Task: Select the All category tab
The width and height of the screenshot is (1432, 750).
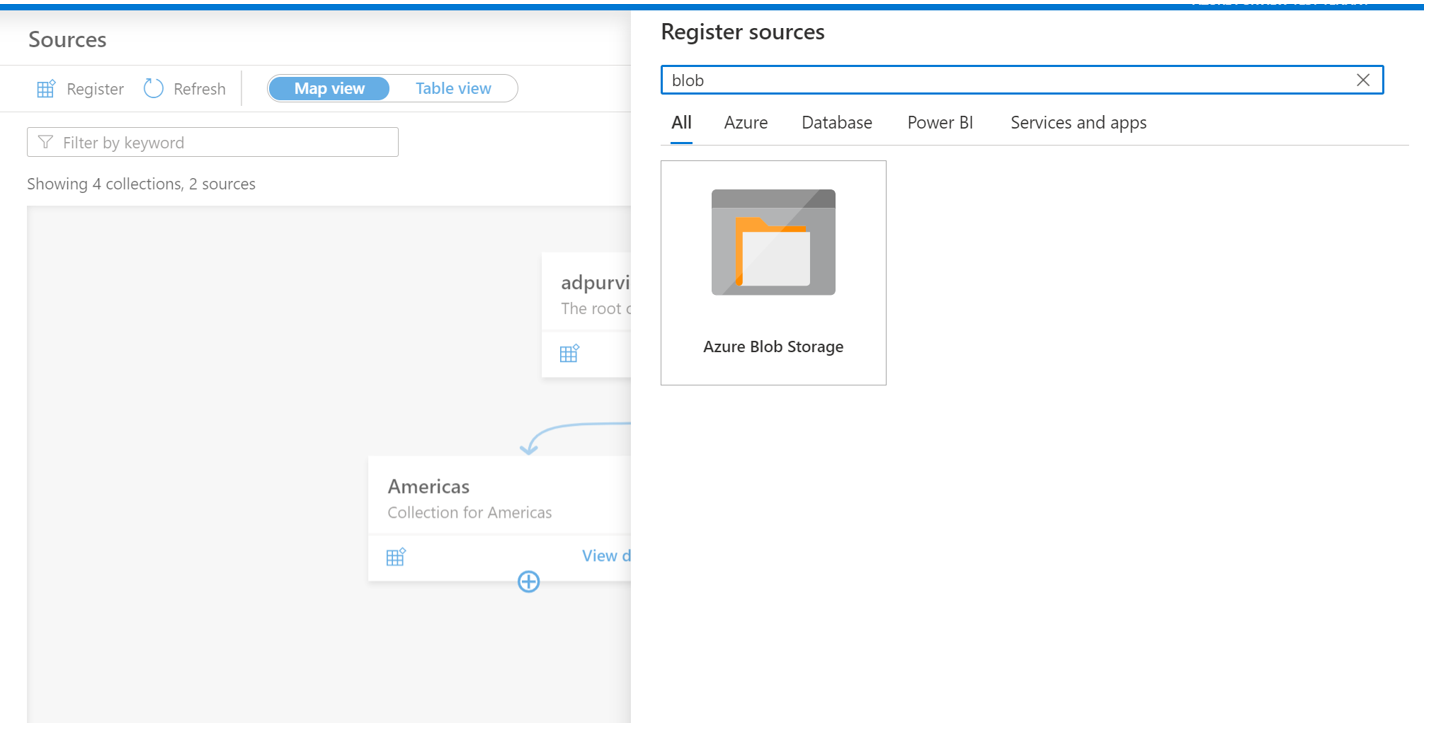Action: [681, 122]
